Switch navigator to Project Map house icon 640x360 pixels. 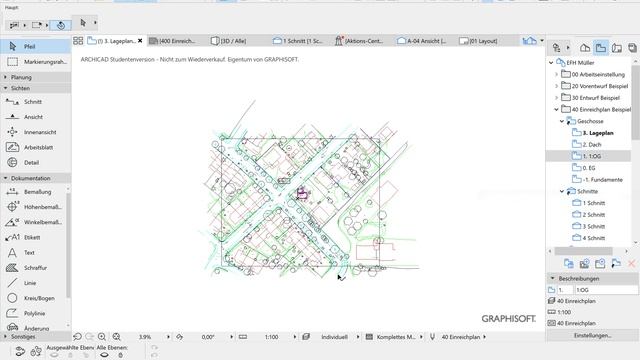pyautogui.click(x=585, y=48)
